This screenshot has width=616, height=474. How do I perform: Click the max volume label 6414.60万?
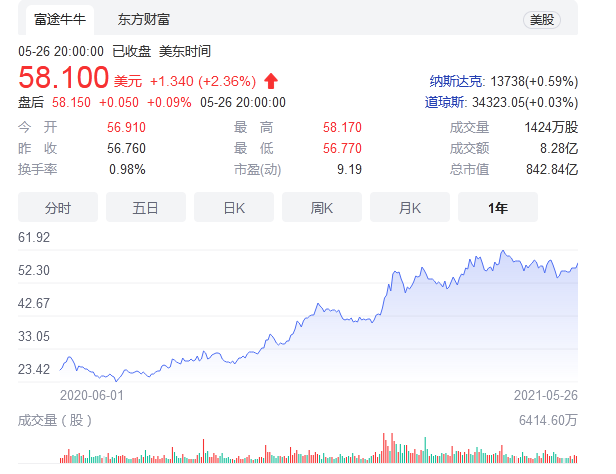tap(548, 421)
